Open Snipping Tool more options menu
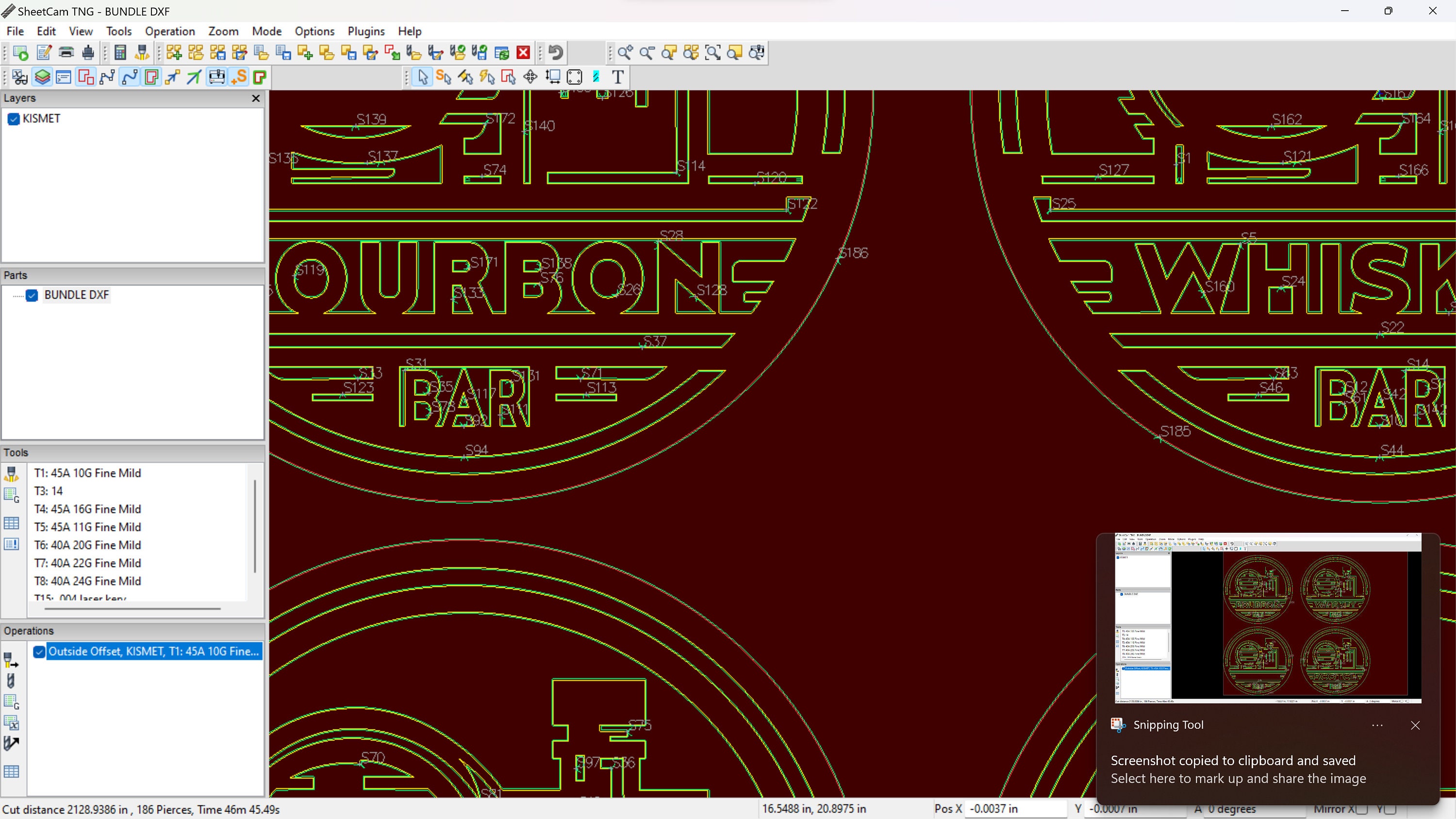 pyautogui.click(x=1377, y=725)
